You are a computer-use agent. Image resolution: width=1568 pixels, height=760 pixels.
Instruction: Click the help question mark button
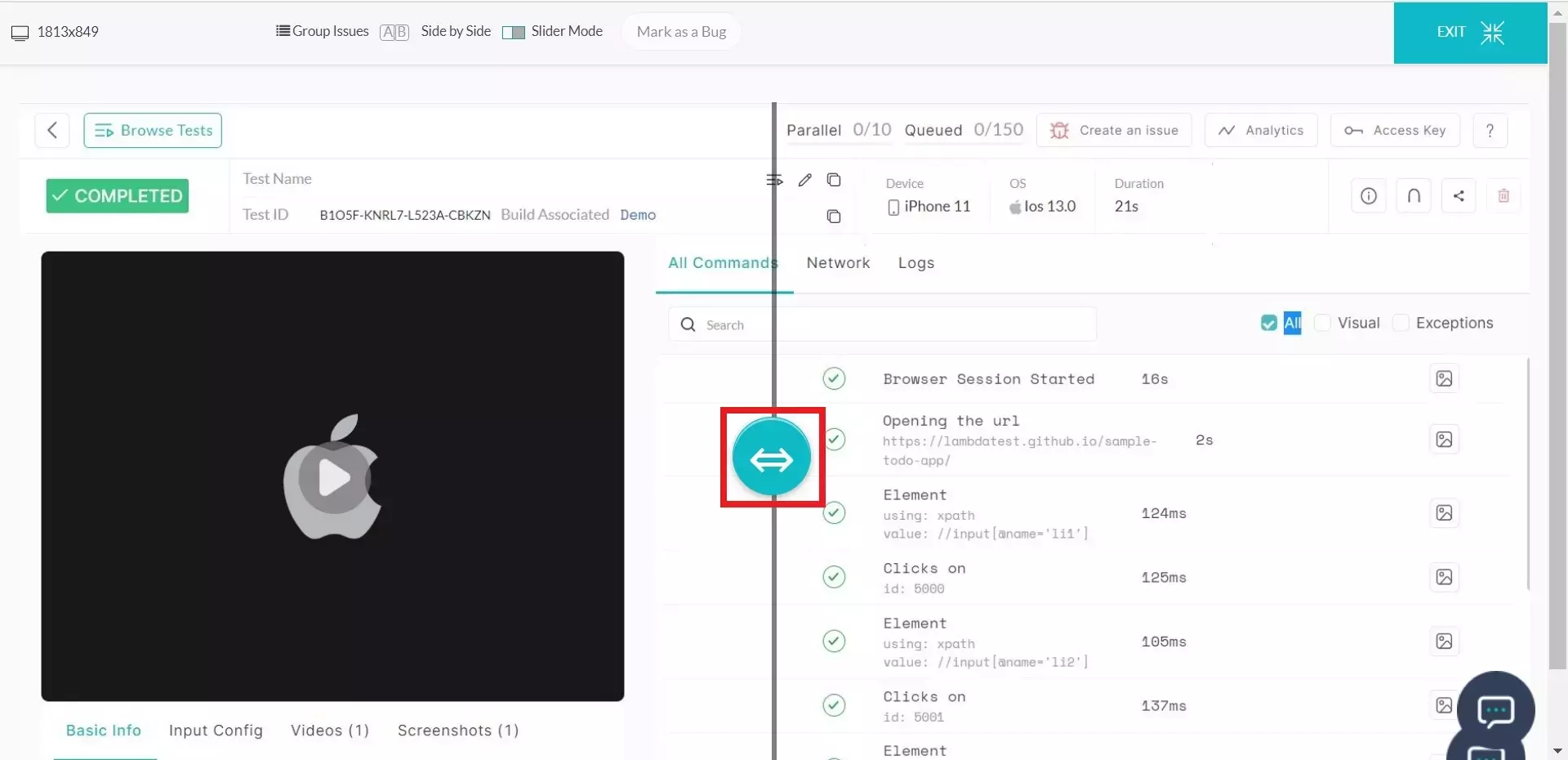tap(1490, 131)
